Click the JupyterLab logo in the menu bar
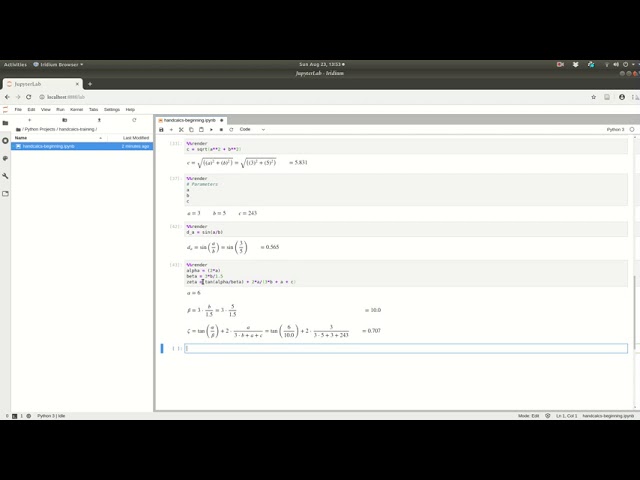Screen dimensions: 640x480 tap(5, 110)
